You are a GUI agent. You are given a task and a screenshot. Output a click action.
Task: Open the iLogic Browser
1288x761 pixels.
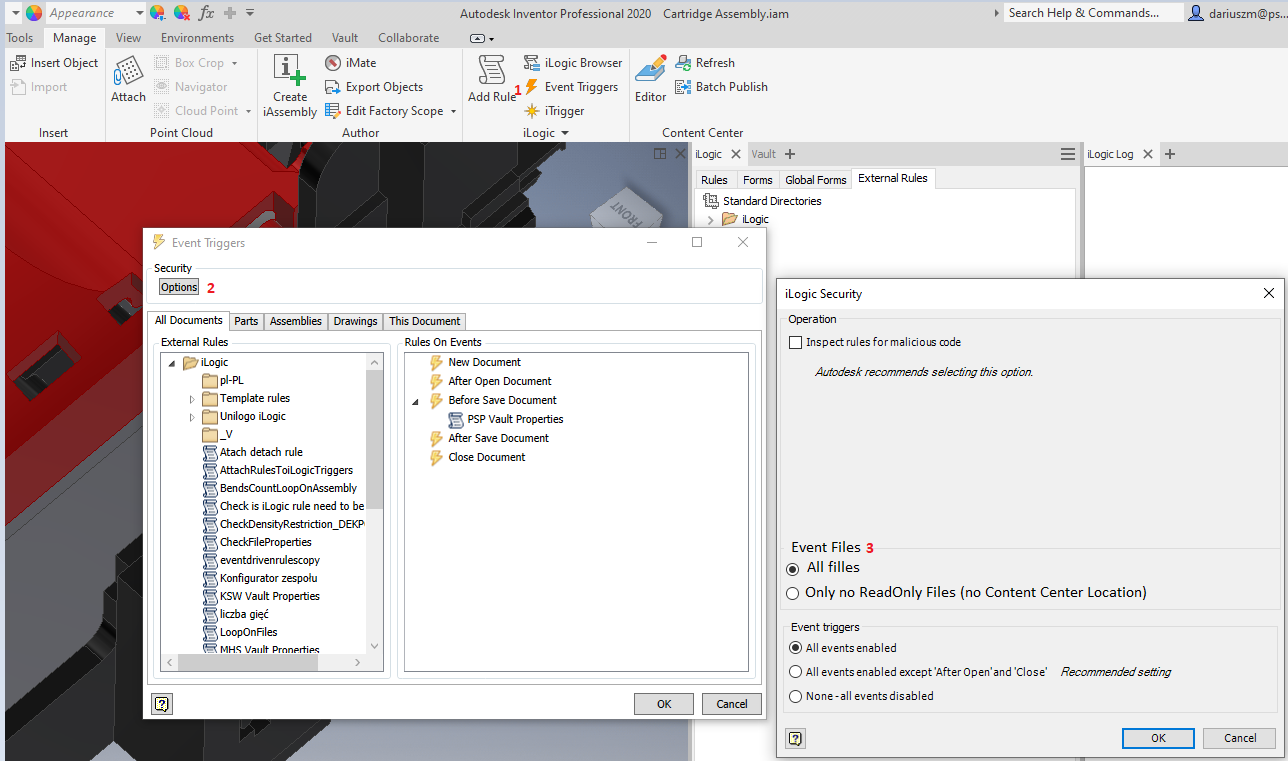pos(573,63)
